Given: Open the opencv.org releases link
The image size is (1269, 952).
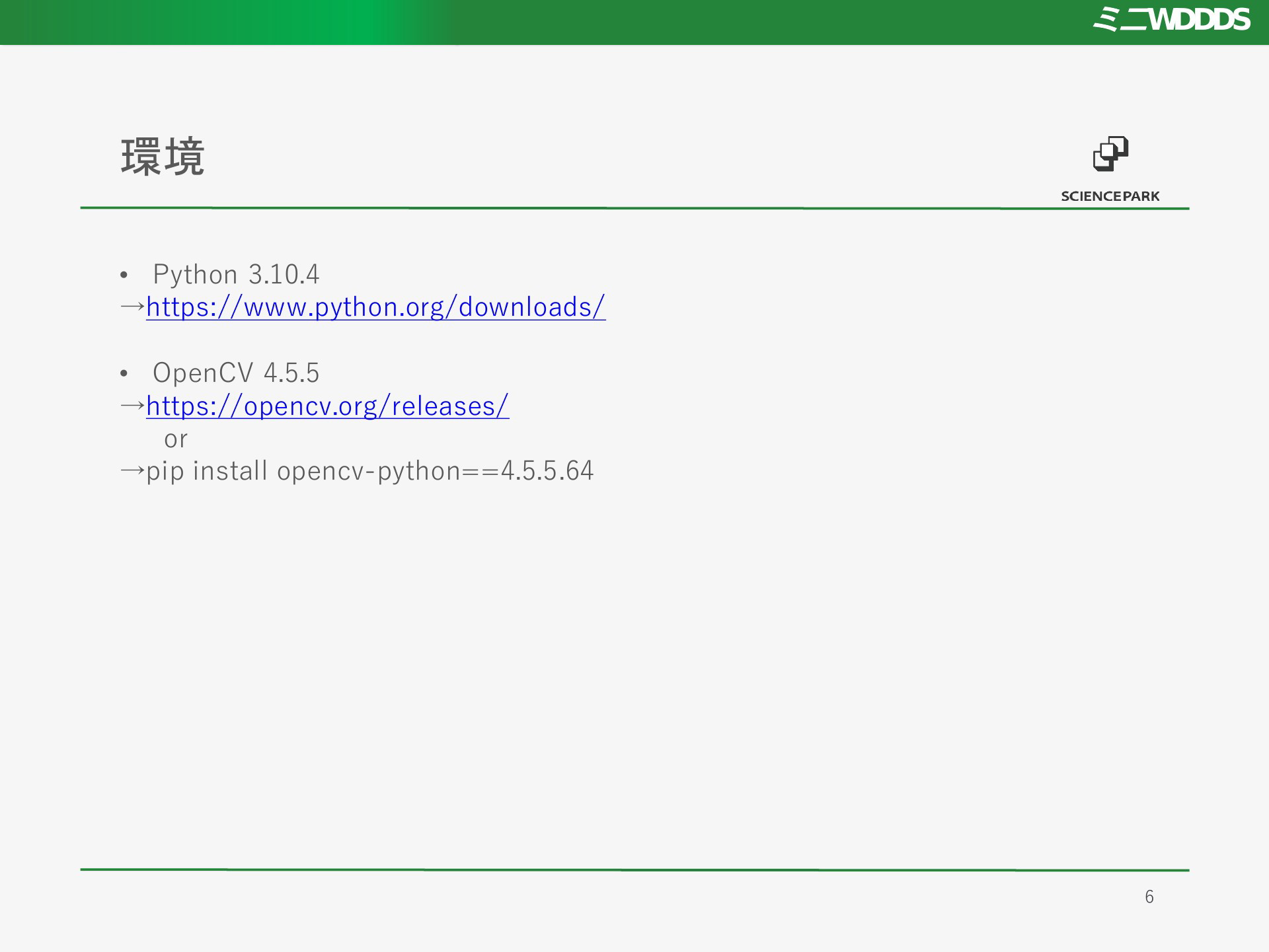Looking at the screenshot, I should [x=327, y=406].
